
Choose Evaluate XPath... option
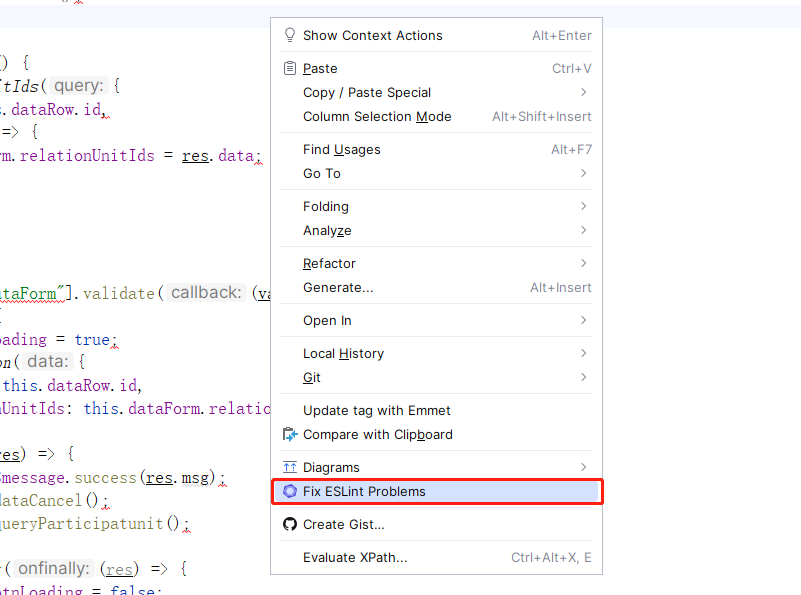(x=355, y=557)
